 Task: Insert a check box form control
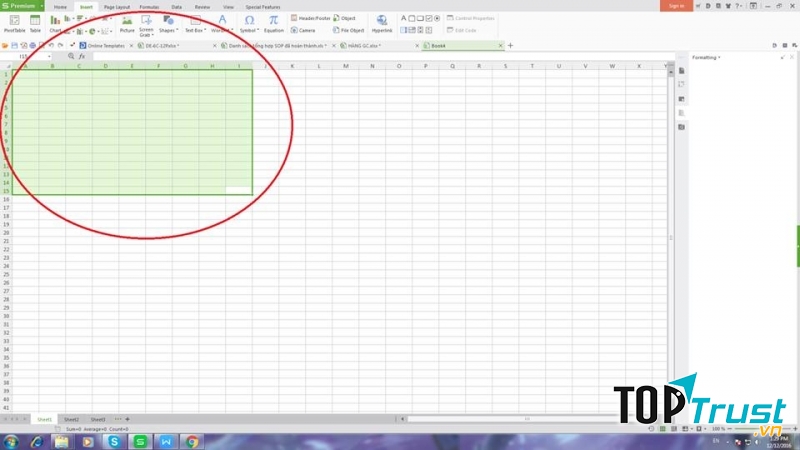point(427,18)
